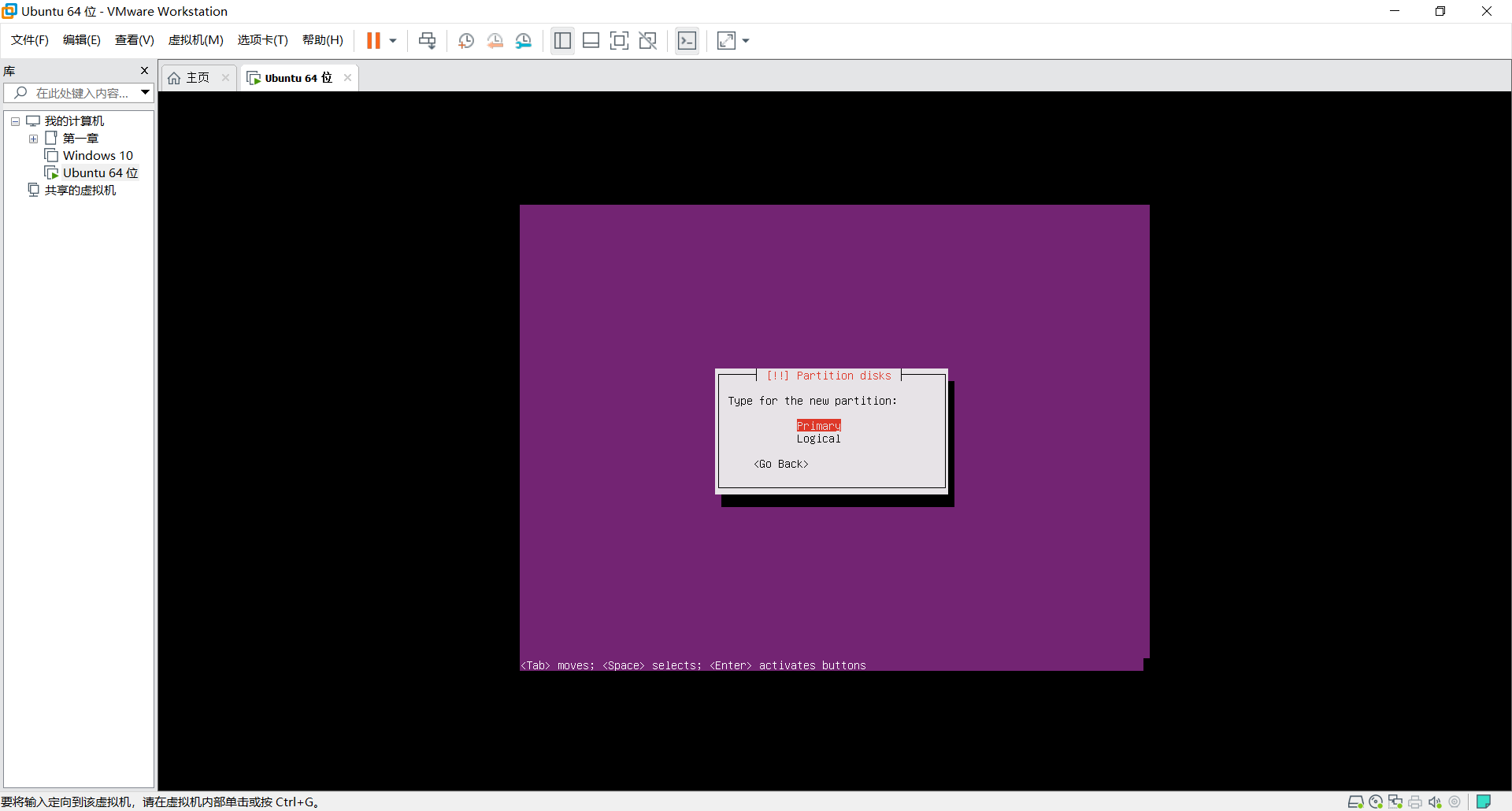Enter full screen mode icon
The height and width of the screenshot is (811, 1512).
(x=619, y=40)
